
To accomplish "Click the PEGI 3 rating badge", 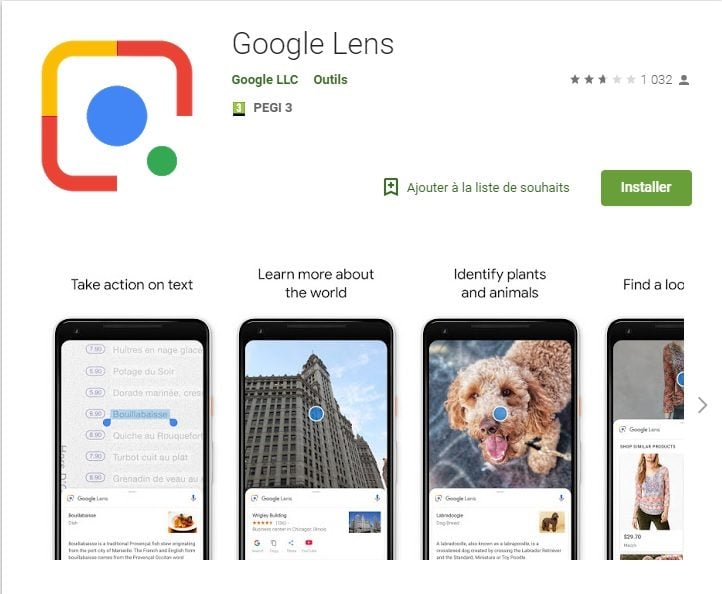I will click(239, 108).
